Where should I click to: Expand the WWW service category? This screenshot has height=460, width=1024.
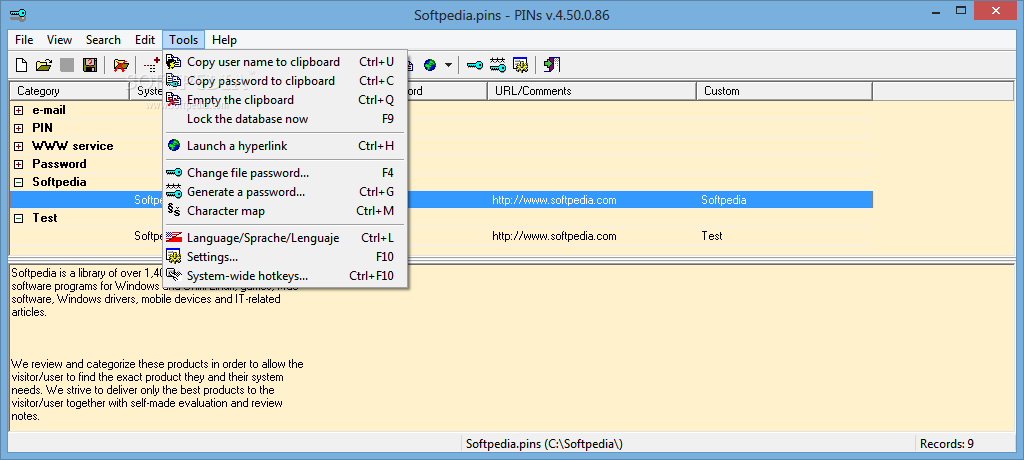(18, 146)
